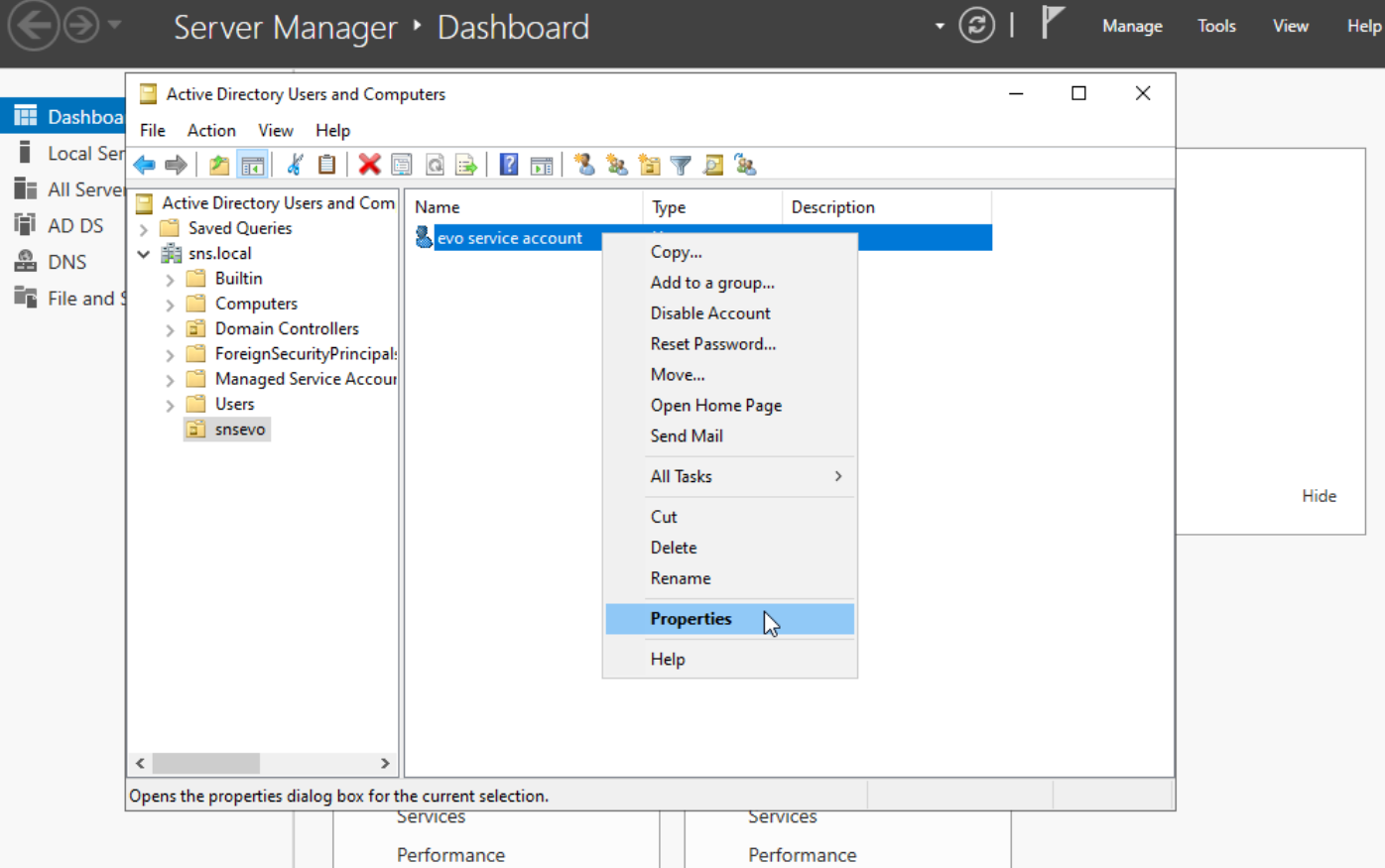Click the blue Help question mark icon
The height and width of the screenshot is (868, 1385).
(509, 165)
